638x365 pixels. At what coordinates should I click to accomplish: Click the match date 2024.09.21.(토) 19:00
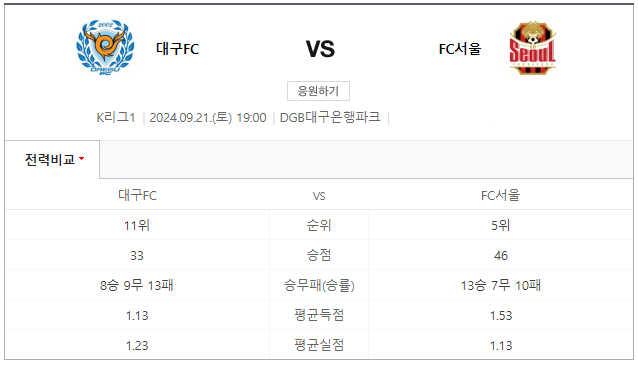tap(208, 118)
